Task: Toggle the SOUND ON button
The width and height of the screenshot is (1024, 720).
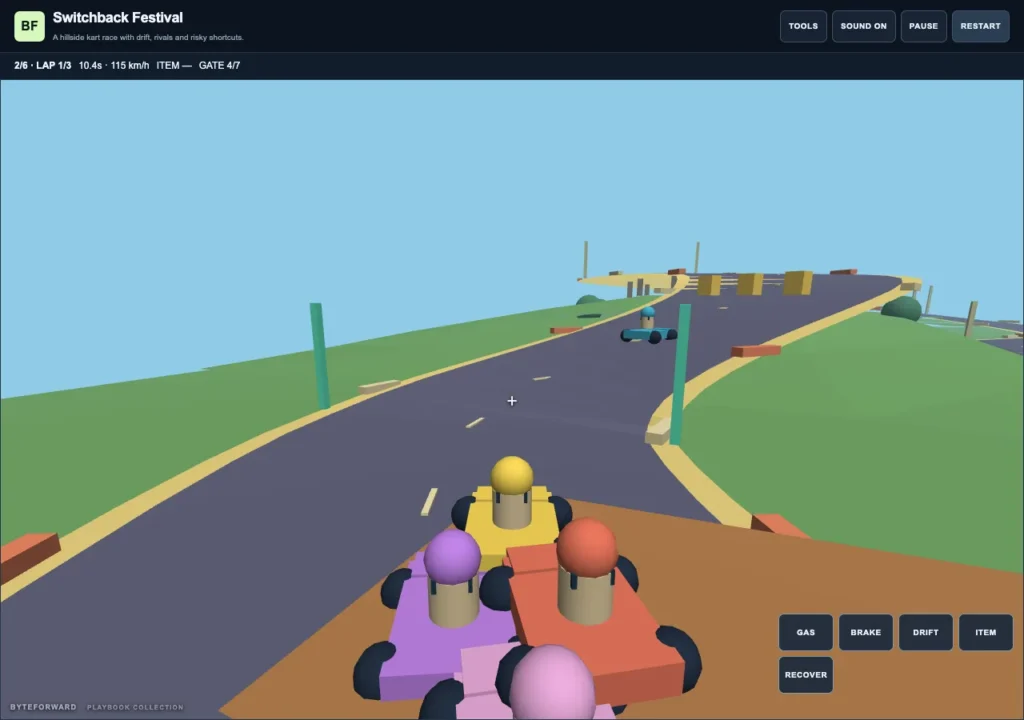Action: pyautogui.click(x=863, y=26)
